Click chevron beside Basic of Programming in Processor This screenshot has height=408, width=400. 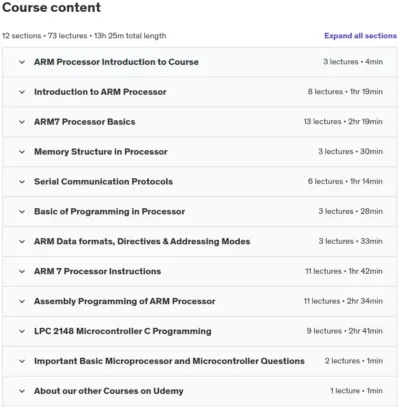click(22, 212)
